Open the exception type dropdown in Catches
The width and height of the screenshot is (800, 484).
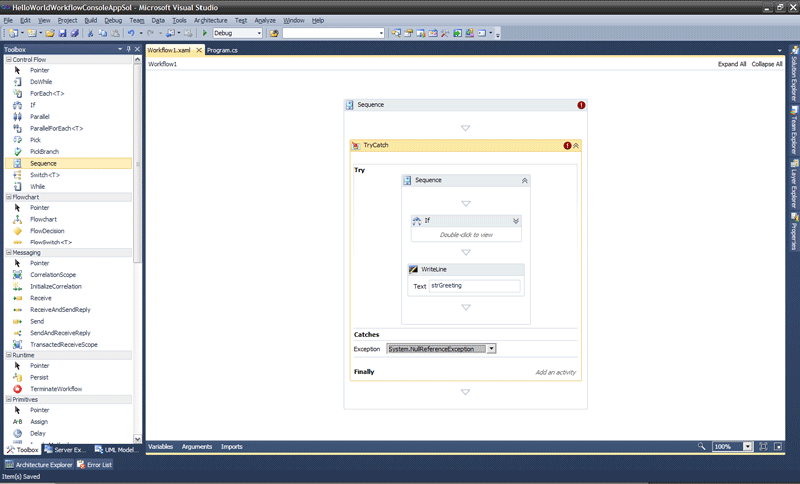coord(491,349)
